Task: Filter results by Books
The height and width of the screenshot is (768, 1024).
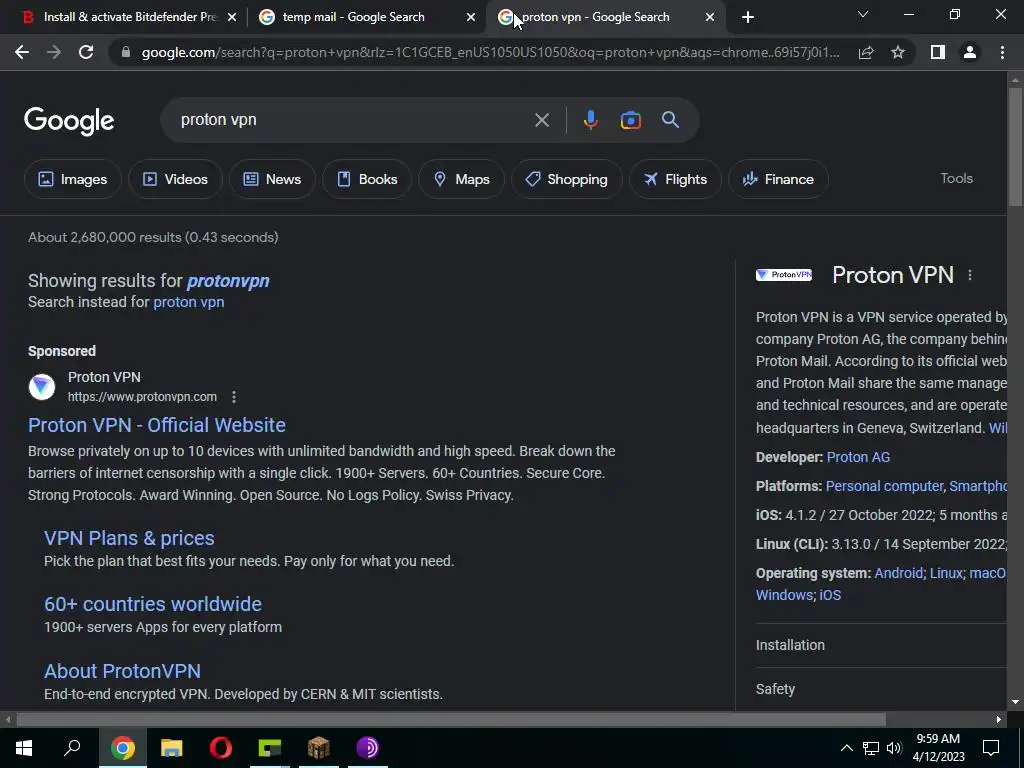Action: (367, 179)
